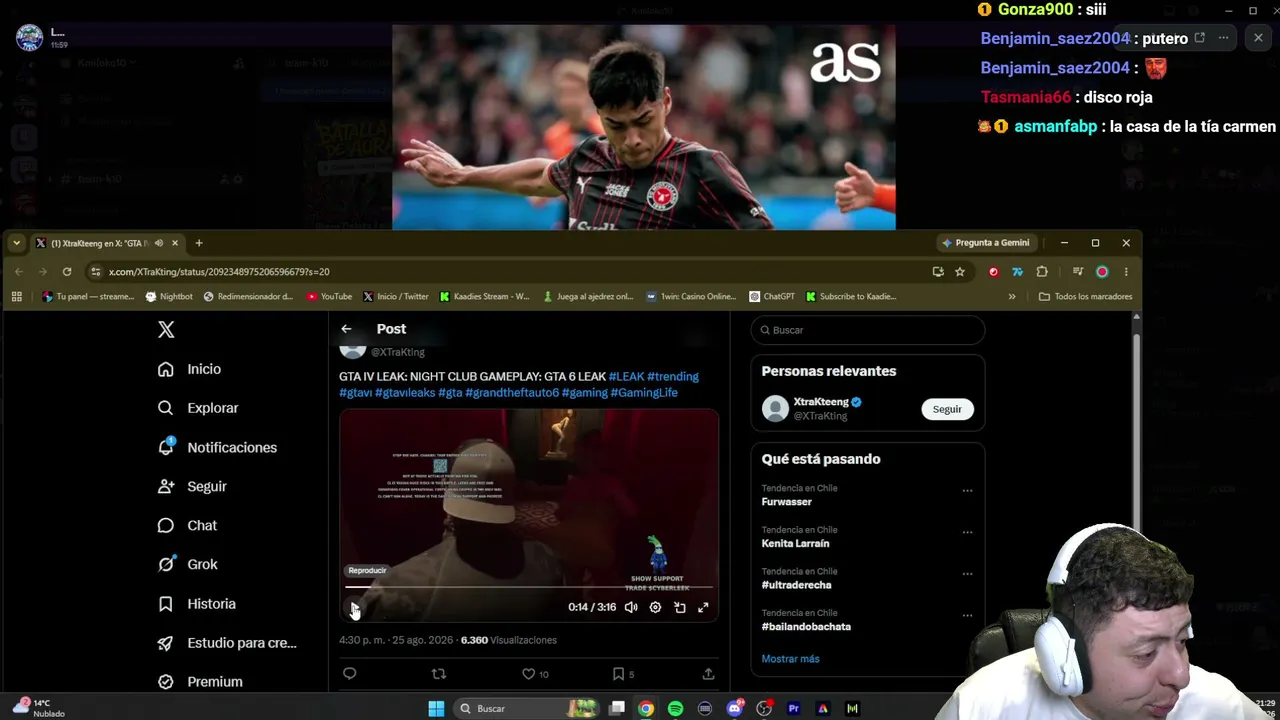Open a new Chrome tab
The width and height of the screenshot is (1280, 720).
click(198, 243)
